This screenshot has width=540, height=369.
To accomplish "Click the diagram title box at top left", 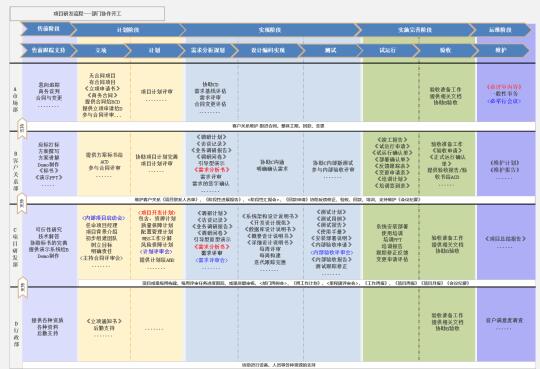I will click(87, 13).
